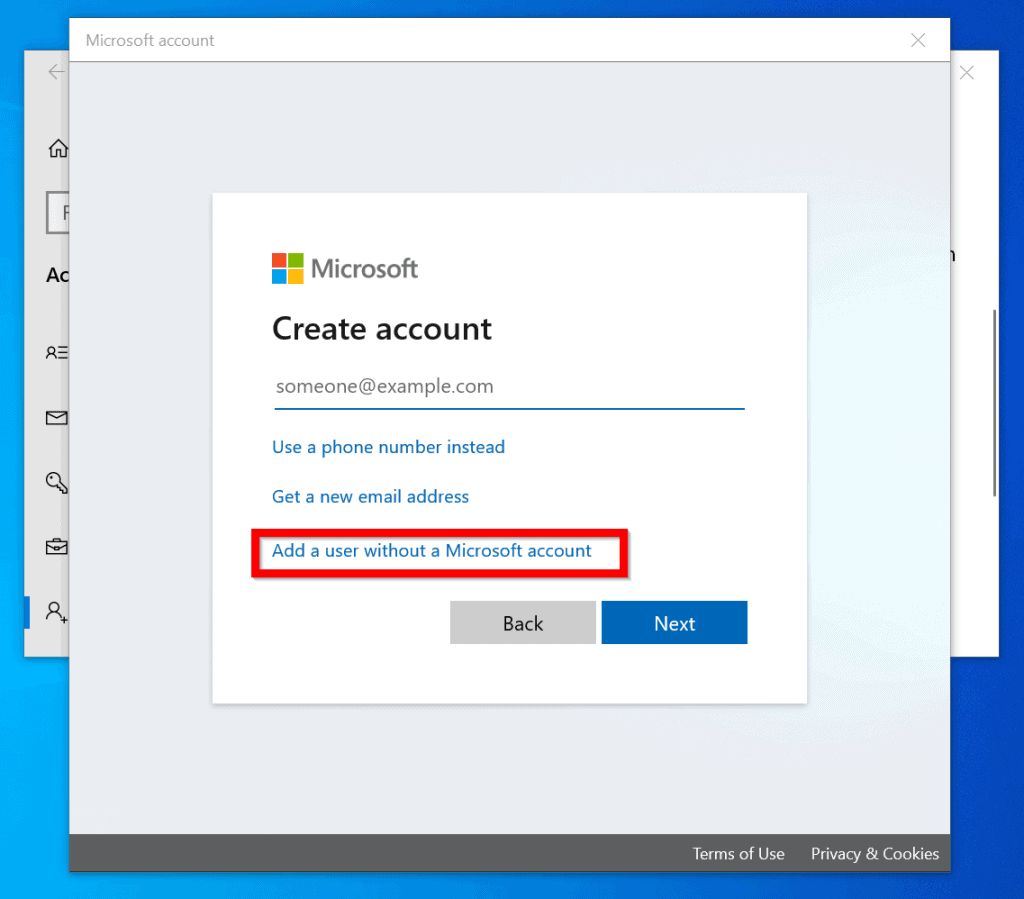This screenshot has height=899, width=1024.
Task: Click the Home icon in Settings window
Action: [58, 148]
